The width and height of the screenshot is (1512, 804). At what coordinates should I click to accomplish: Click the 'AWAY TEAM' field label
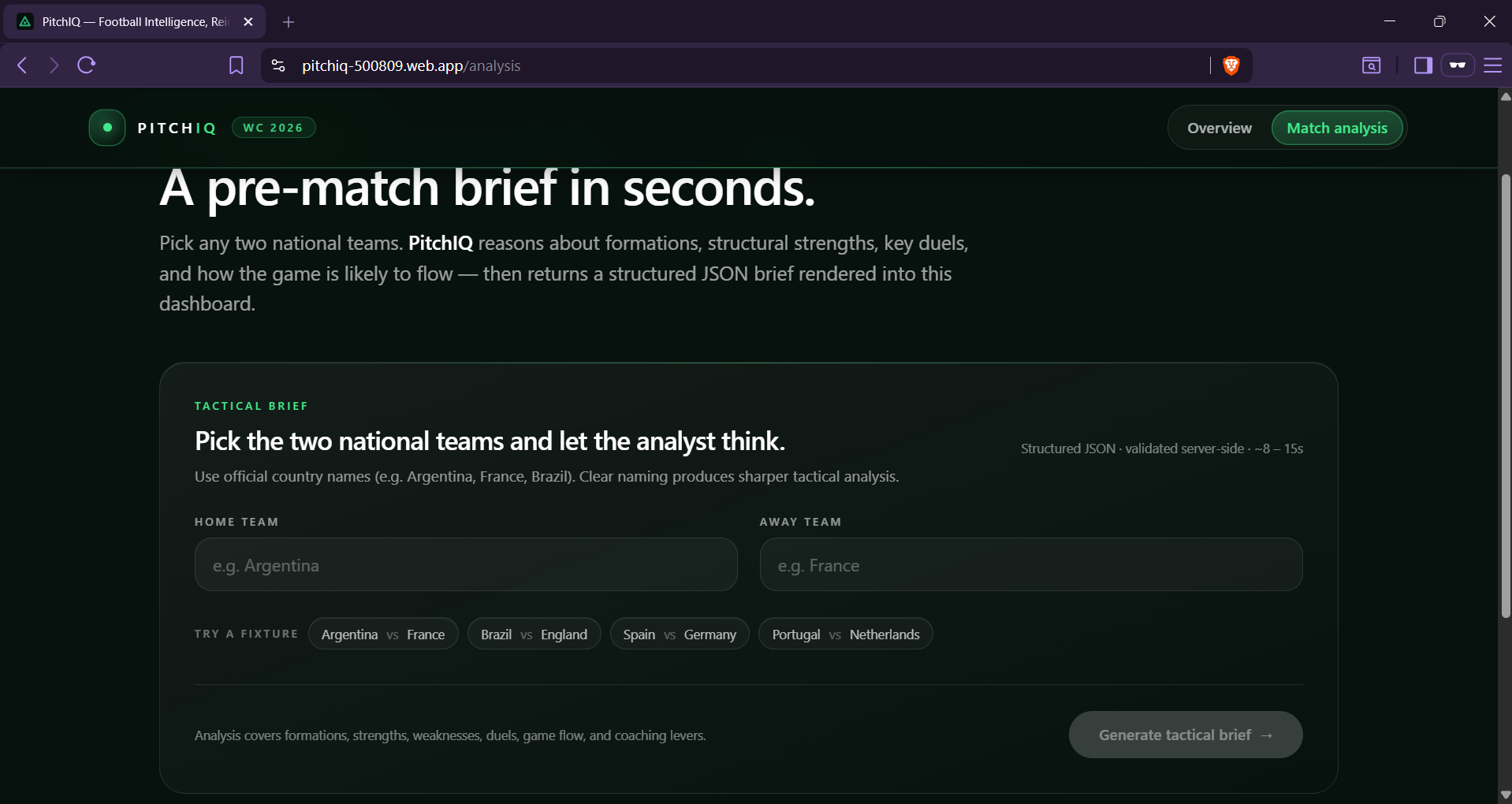coord(800,522)
